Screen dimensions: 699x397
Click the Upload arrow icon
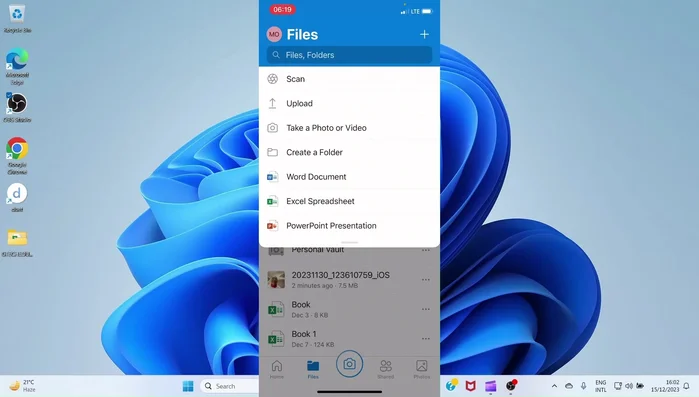click(x=272, y=103)
